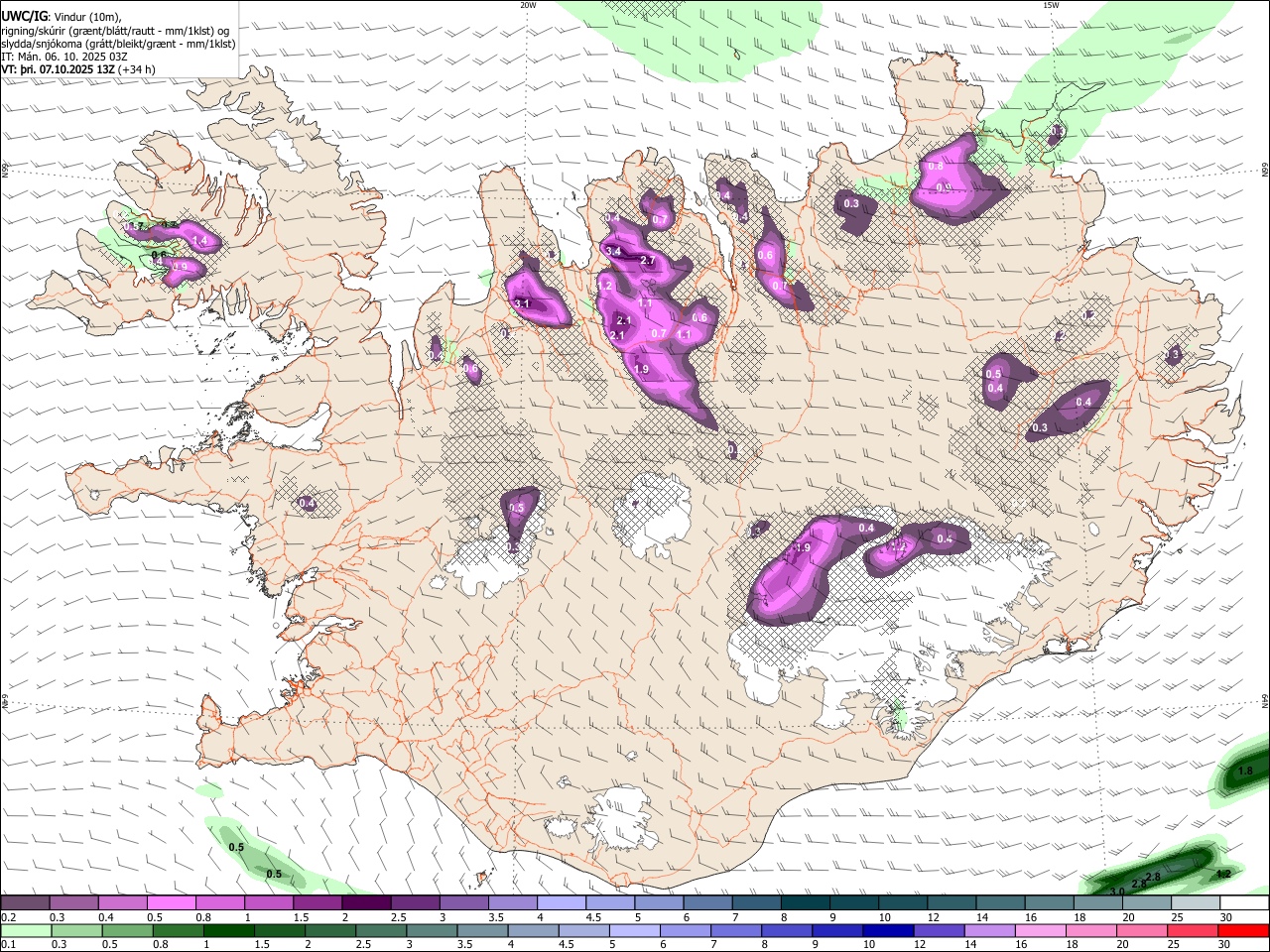Viewport: 1270px width, 952px height.
Task: Select the dark teal snow swatch starting at 9
Action: (x=853, y=902)
